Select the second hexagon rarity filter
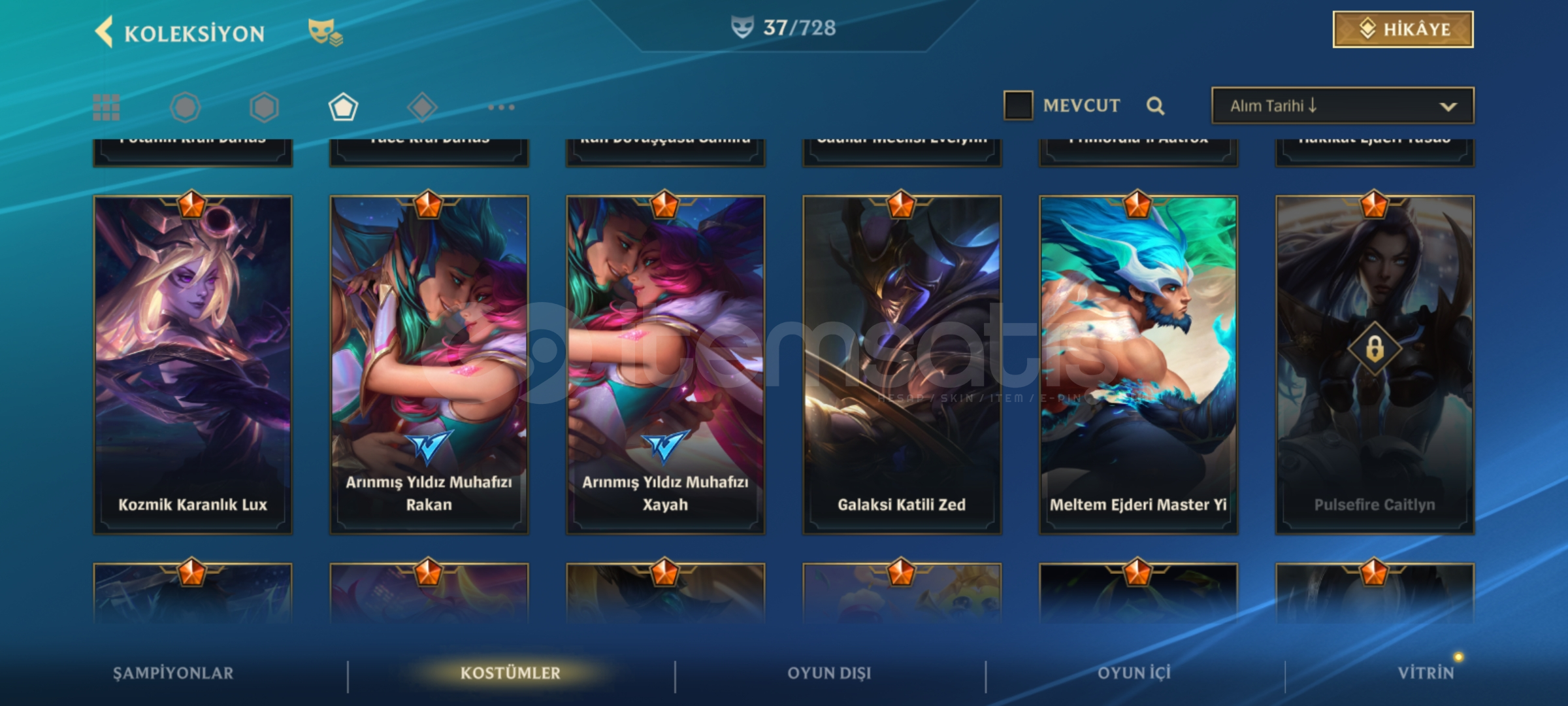 click(x=264, y=107)
